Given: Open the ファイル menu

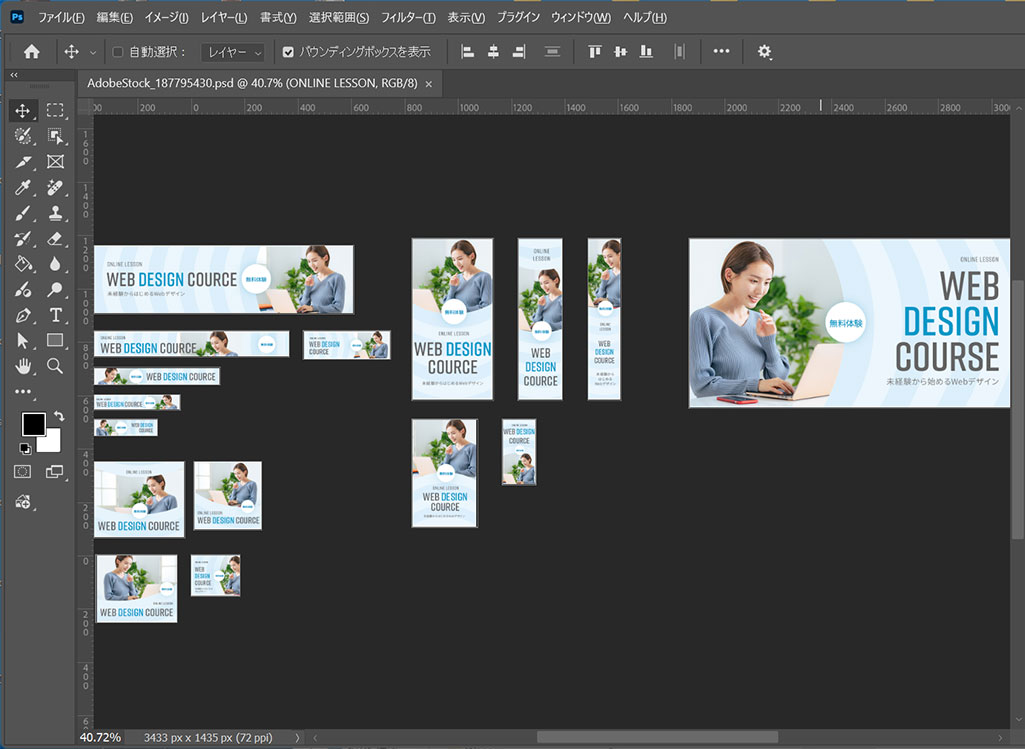Looking at the screenshot, I should 61,18.
